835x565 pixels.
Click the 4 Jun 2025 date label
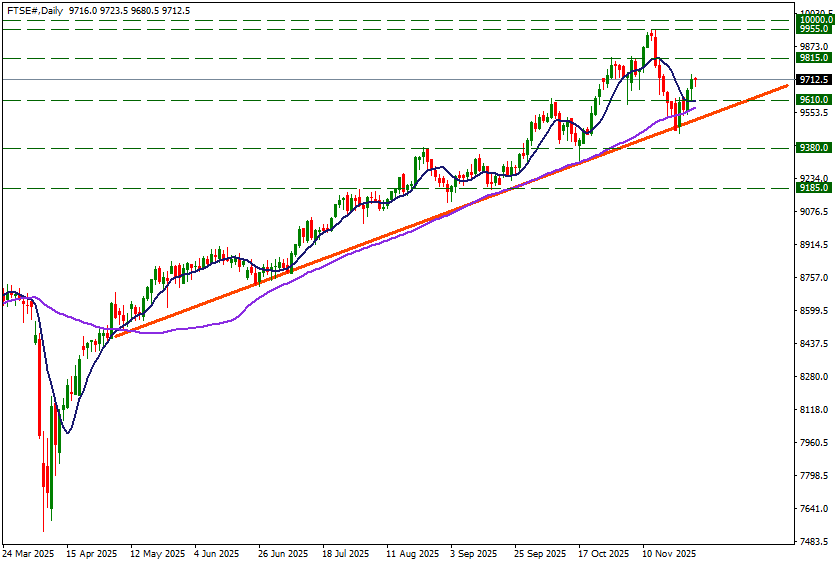tap(216, 553)
